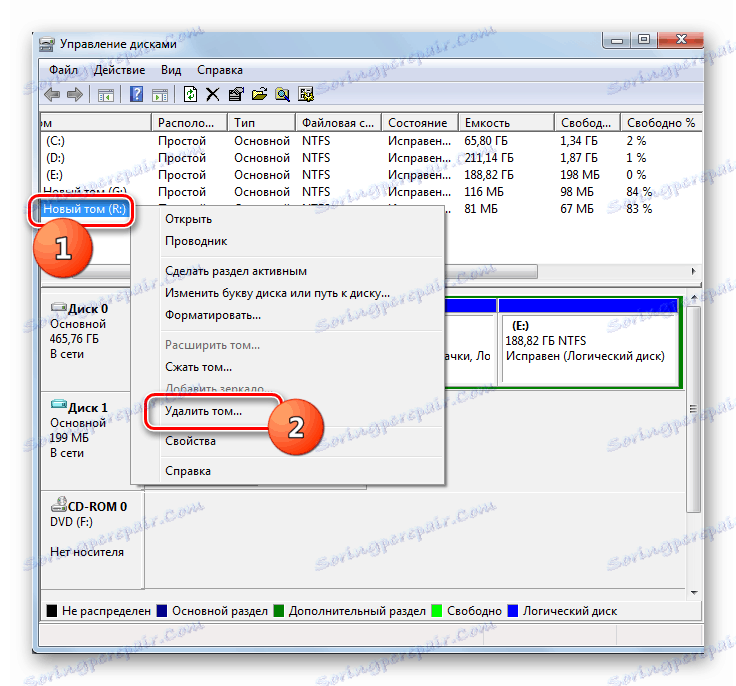Click the vertical scrollbar thumb in disk pane
The width and height of the screenshot is (736, 686).
point(694,409)
